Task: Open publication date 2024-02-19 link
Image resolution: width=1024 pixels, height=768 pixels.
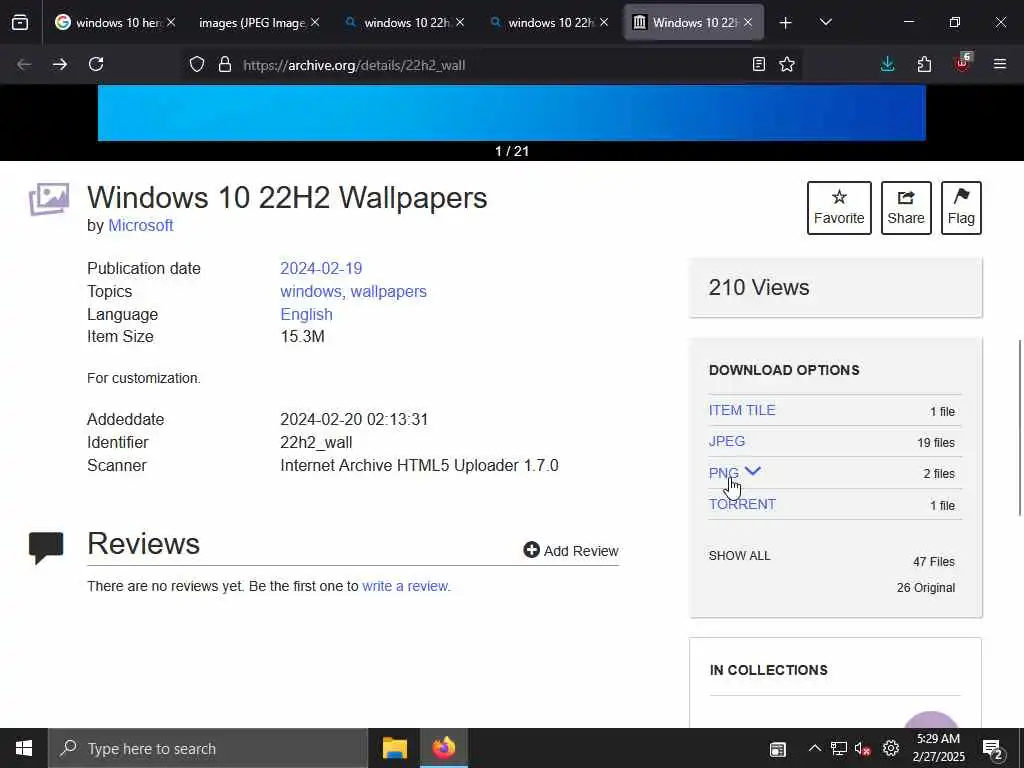Action: tap(321, 268)
